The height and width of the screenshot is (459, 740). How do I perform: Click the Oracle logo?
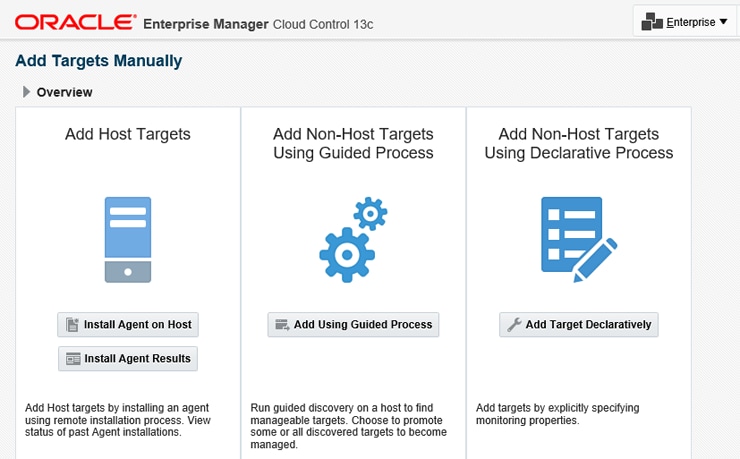pyautogui.click(x=75, y=21)
